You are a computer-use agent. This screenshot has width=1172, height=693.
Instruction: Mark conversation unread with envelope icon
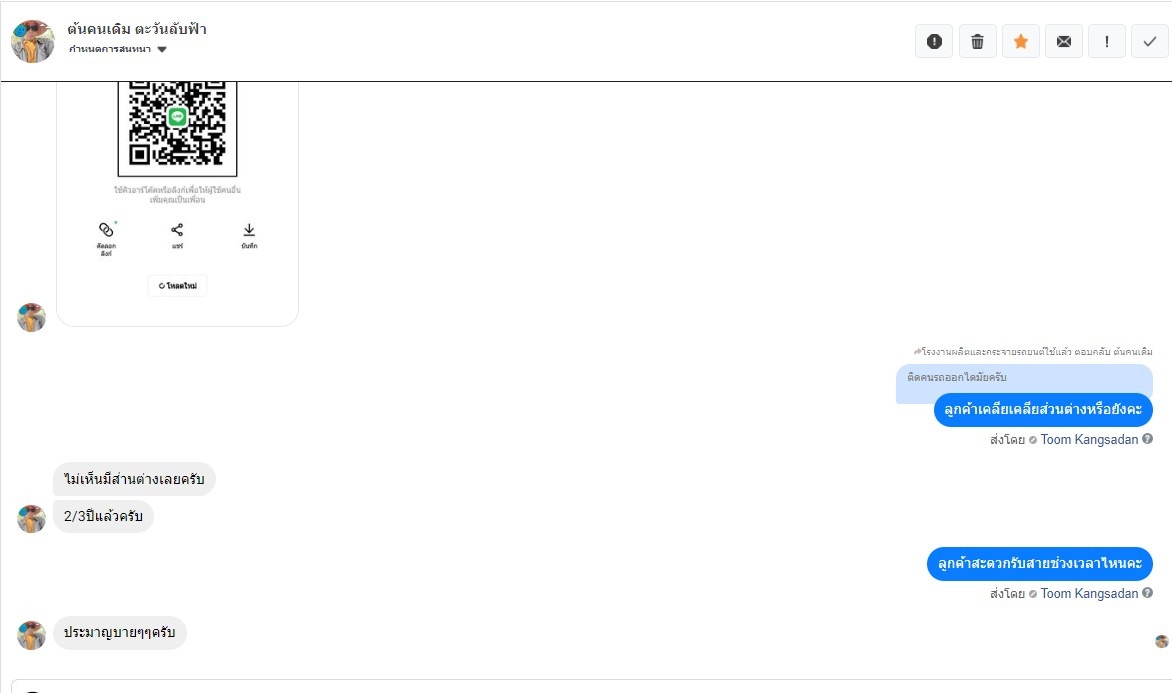[x=1063, y=41]
